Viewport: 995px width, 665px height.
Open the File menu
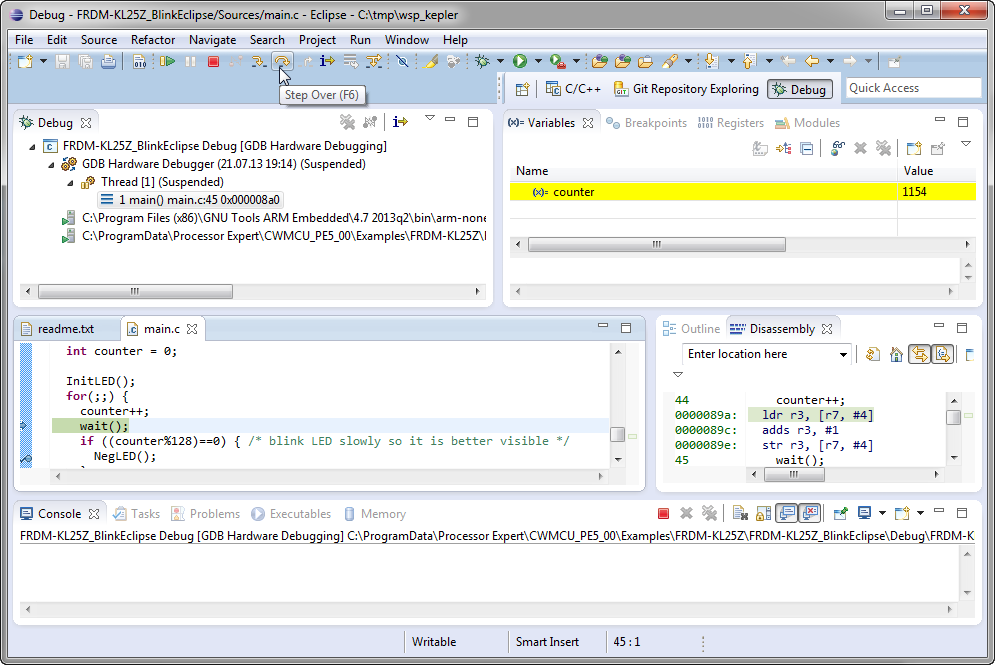tap(24, 40)
